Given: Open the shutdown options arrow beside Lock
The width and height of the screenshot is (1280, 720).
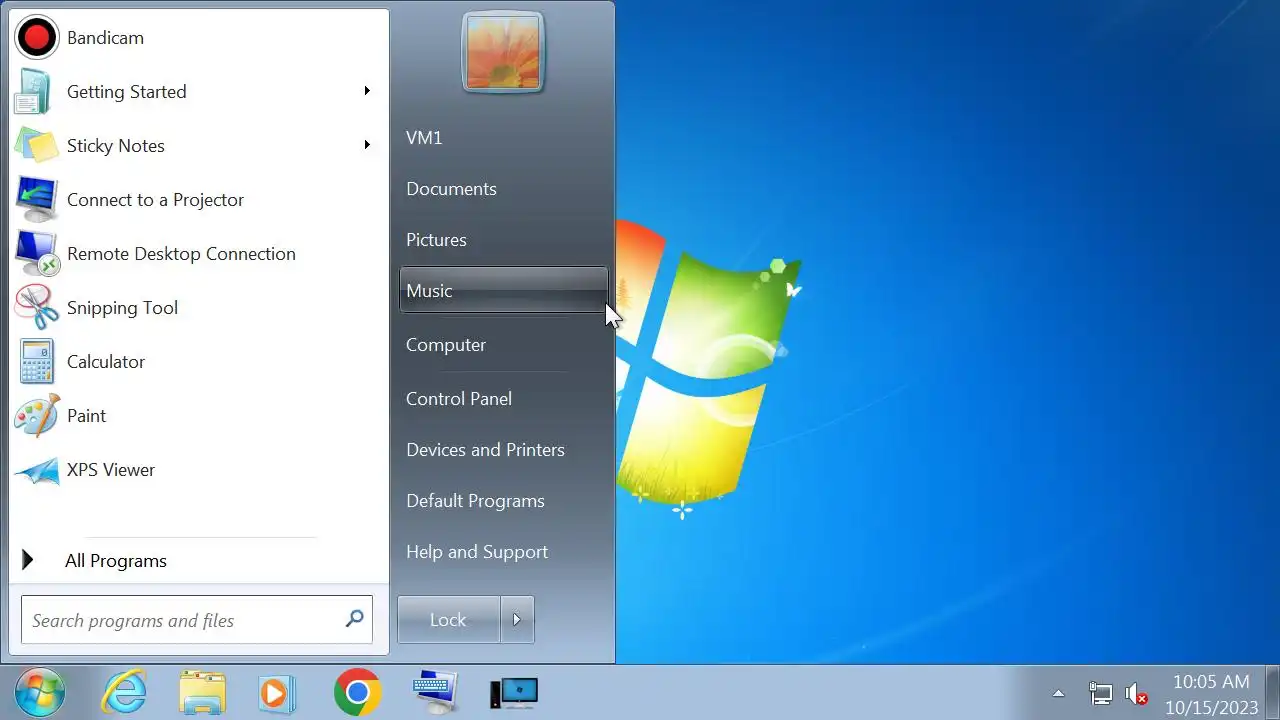Looking at the screenshot, I should [x=517, y=620].
